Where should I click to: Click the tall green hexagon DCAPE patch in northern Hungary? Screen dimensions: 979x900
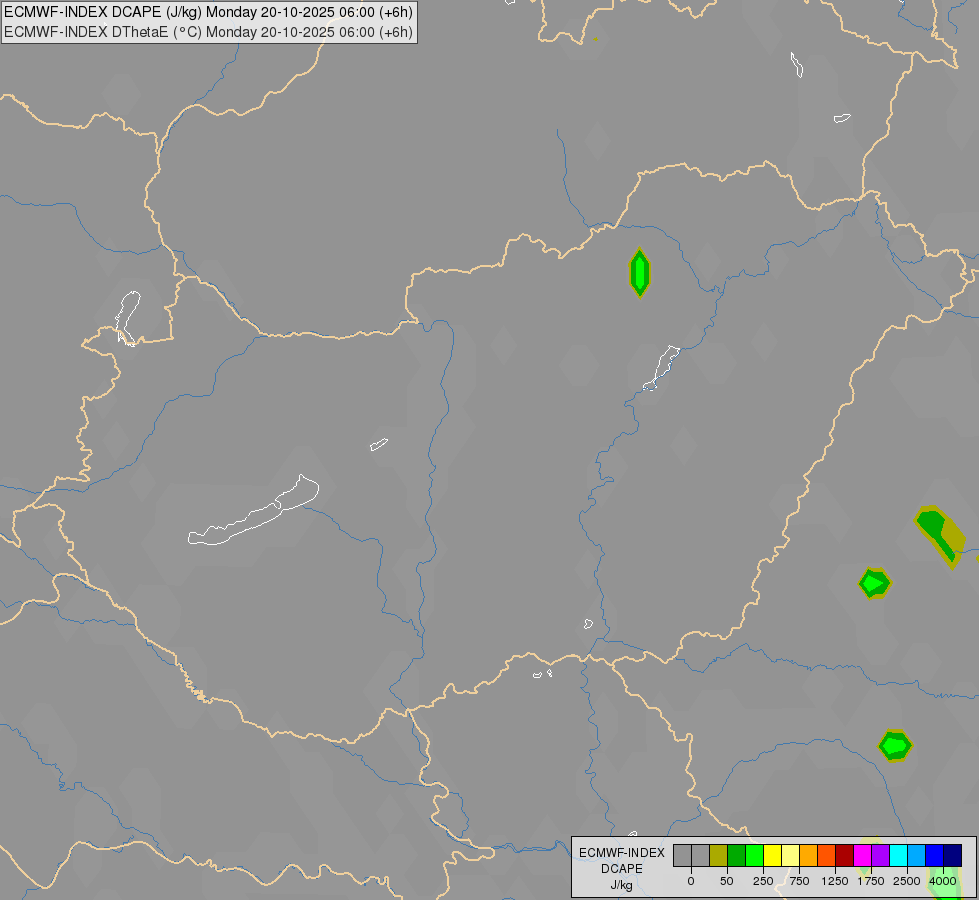coord(639,273)
